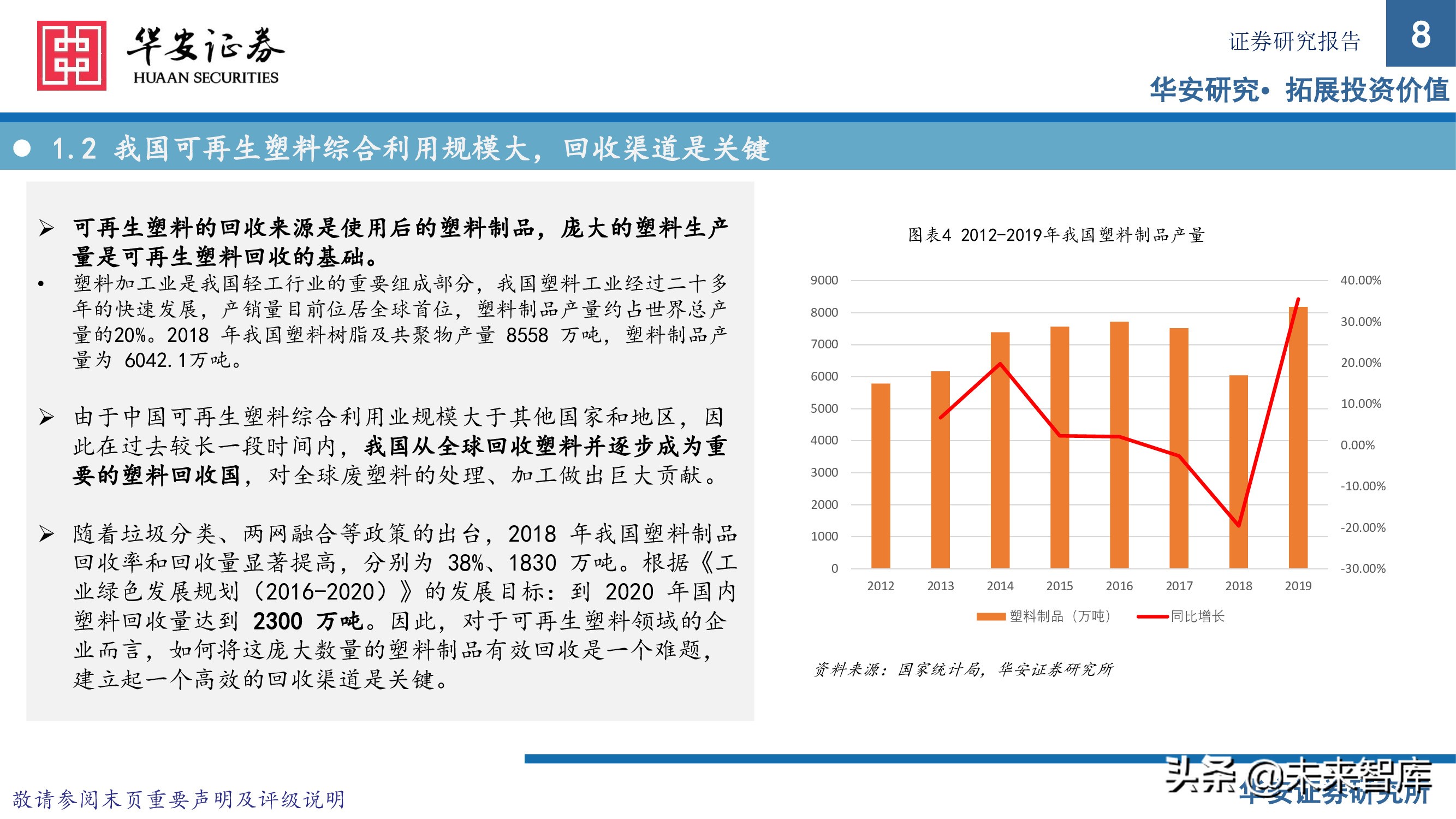Click the section title '1.2 我国可再生塑料综合利用规模大'
This screenshot has height=819, width=1456.
[291, 149]
